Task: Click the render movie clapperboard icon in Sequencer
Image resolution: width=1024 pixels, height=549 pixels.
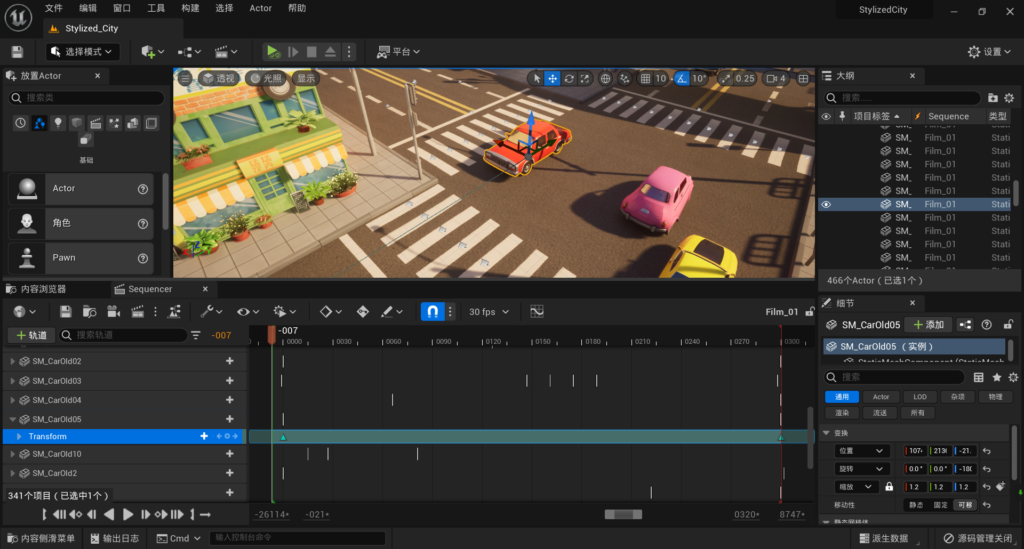Action: (x=137, y=312)
